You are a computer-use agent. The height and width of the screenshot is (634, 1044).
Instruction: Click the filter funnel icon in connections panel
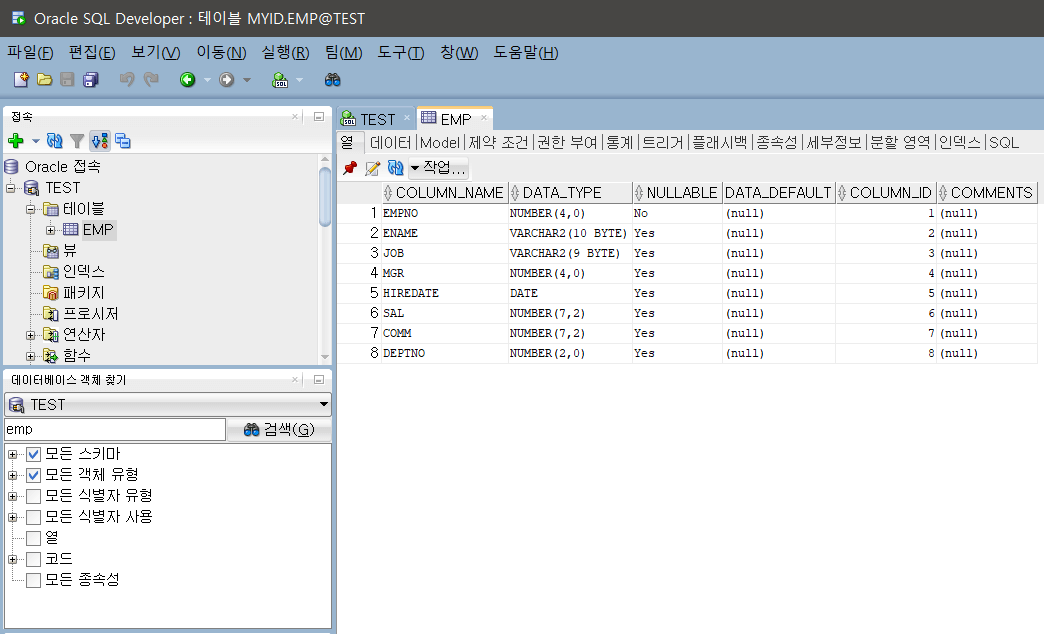pyautogui.click(x=77, y=141)
